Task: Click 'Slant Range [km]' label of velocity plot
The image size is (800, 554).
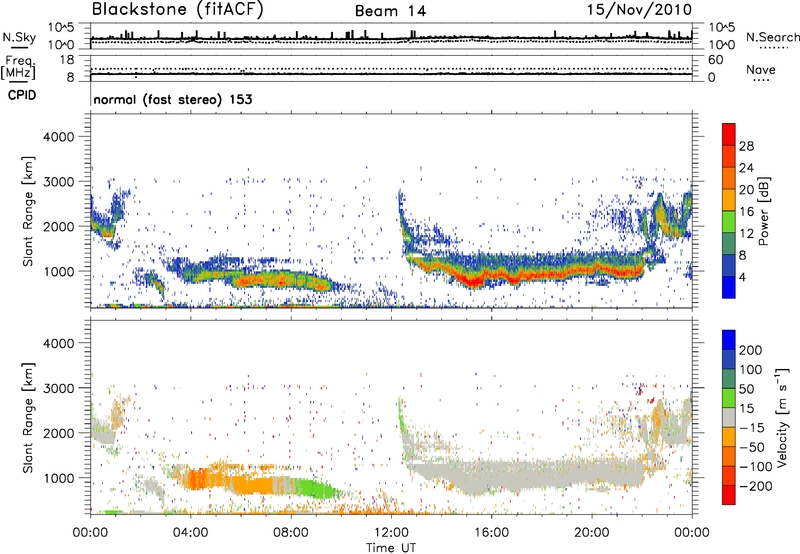Action: click(x=29, y=417)
